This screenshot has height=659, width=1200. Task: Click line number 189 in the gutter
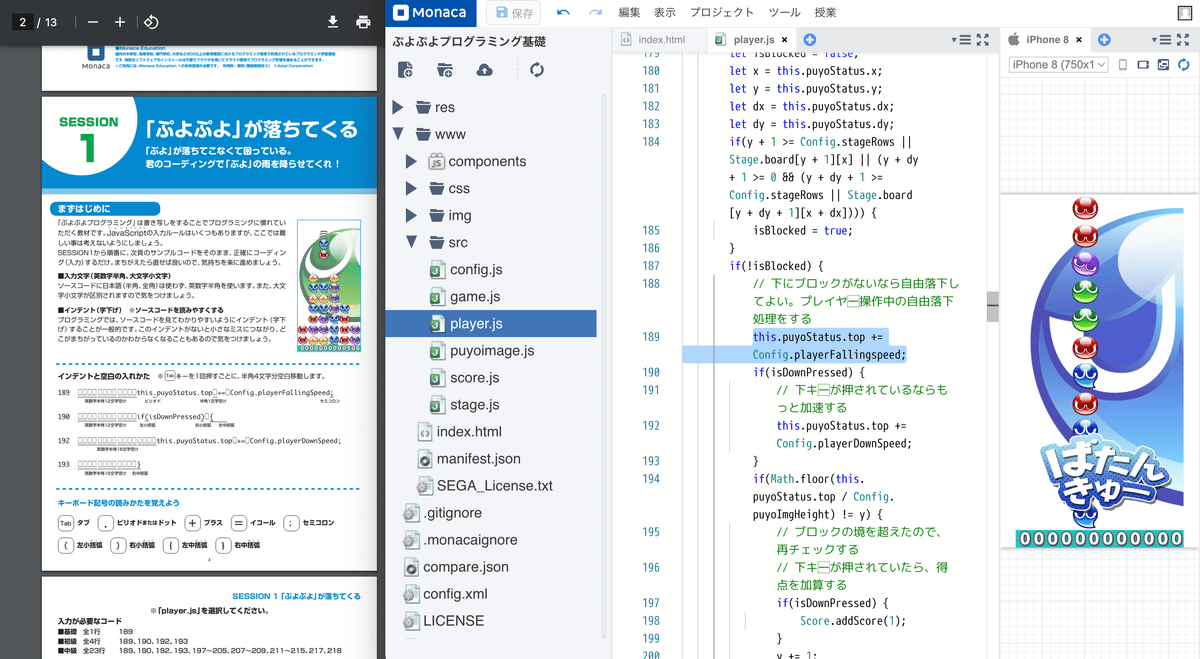coord(650,337)
